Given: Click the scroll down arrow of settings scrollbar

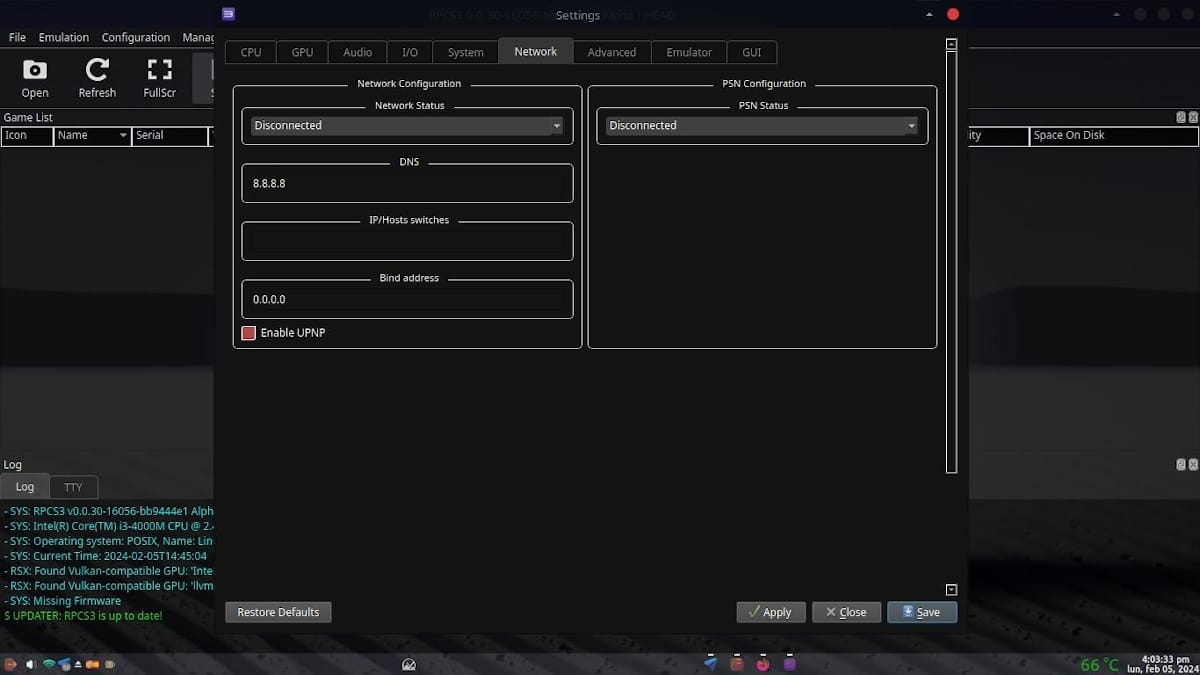Looking at the screenshot, I should pyautogui.click(x=951, y=590).
